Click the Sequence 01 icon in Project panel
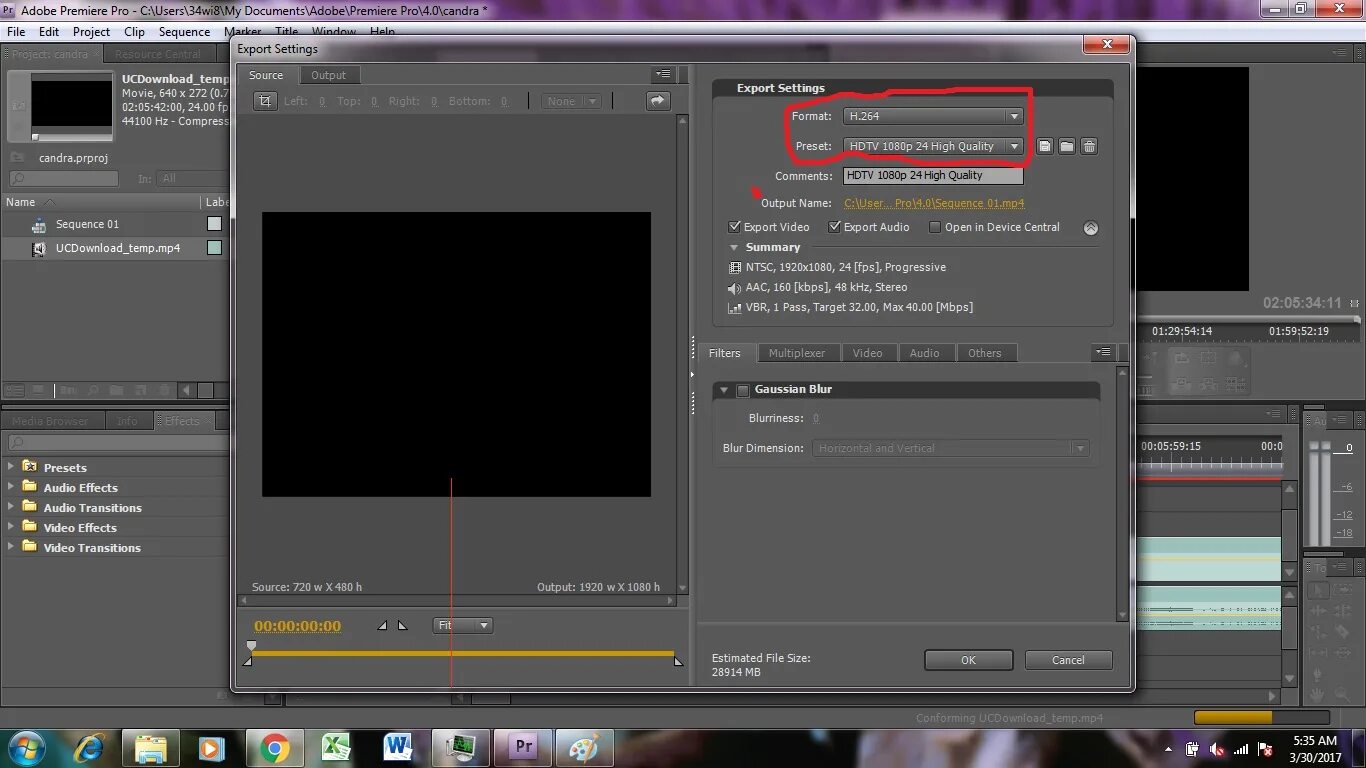The image size is (1366, 768). [39, 225]
